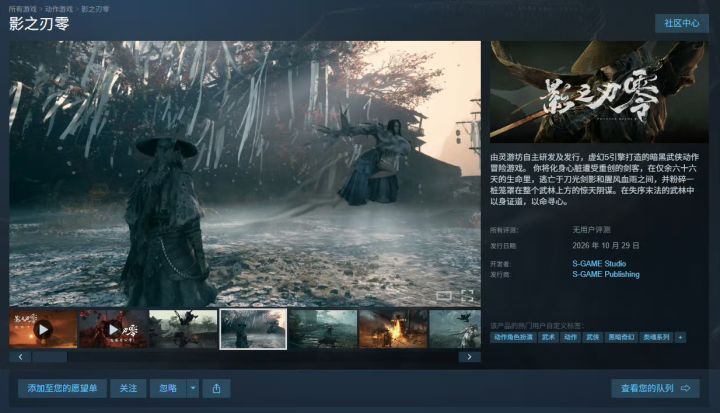Open the 社区中心 button
This screenshot has width=720, height=413.
pyautogui.click(x=681, y=23)
